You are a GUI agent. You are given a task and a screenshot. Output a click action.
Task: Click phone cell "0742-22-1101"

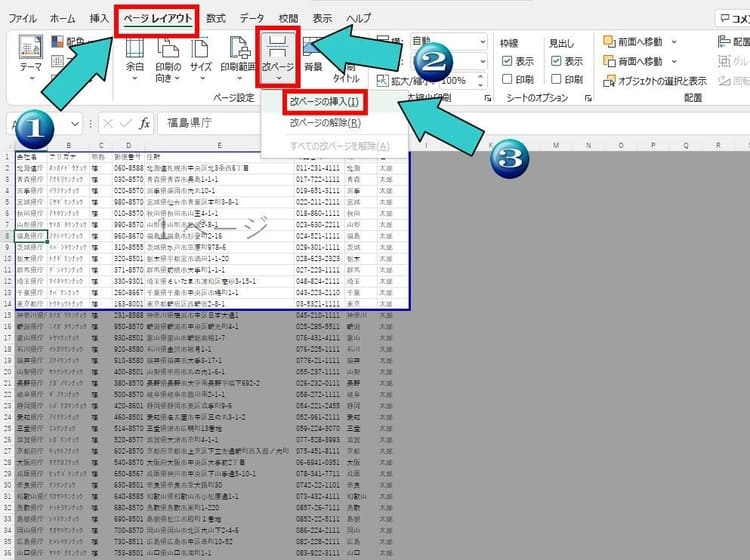pyautogui.click(x=318, y=484)
